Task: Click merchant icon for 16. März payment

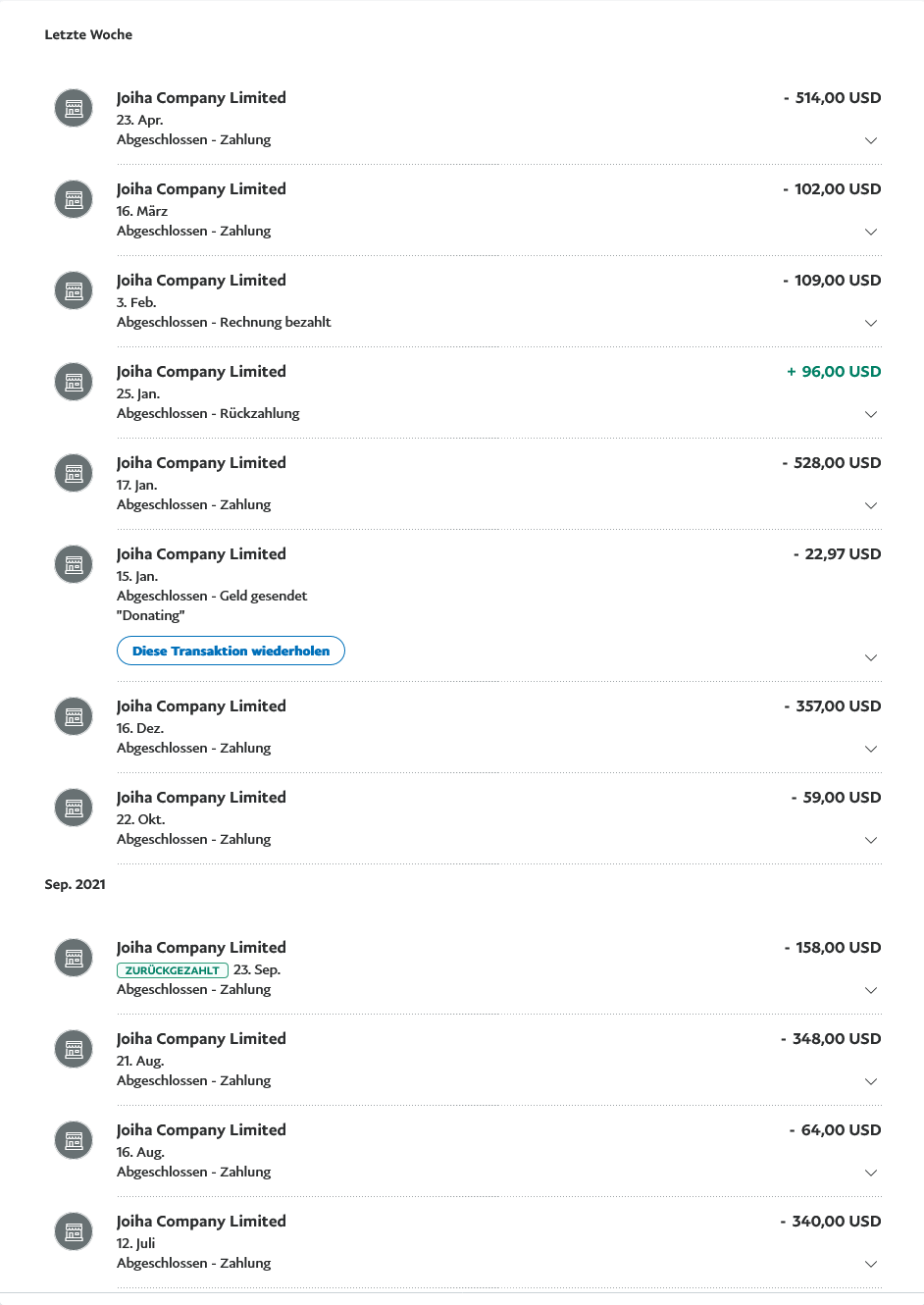Action: tap(74, 199)
